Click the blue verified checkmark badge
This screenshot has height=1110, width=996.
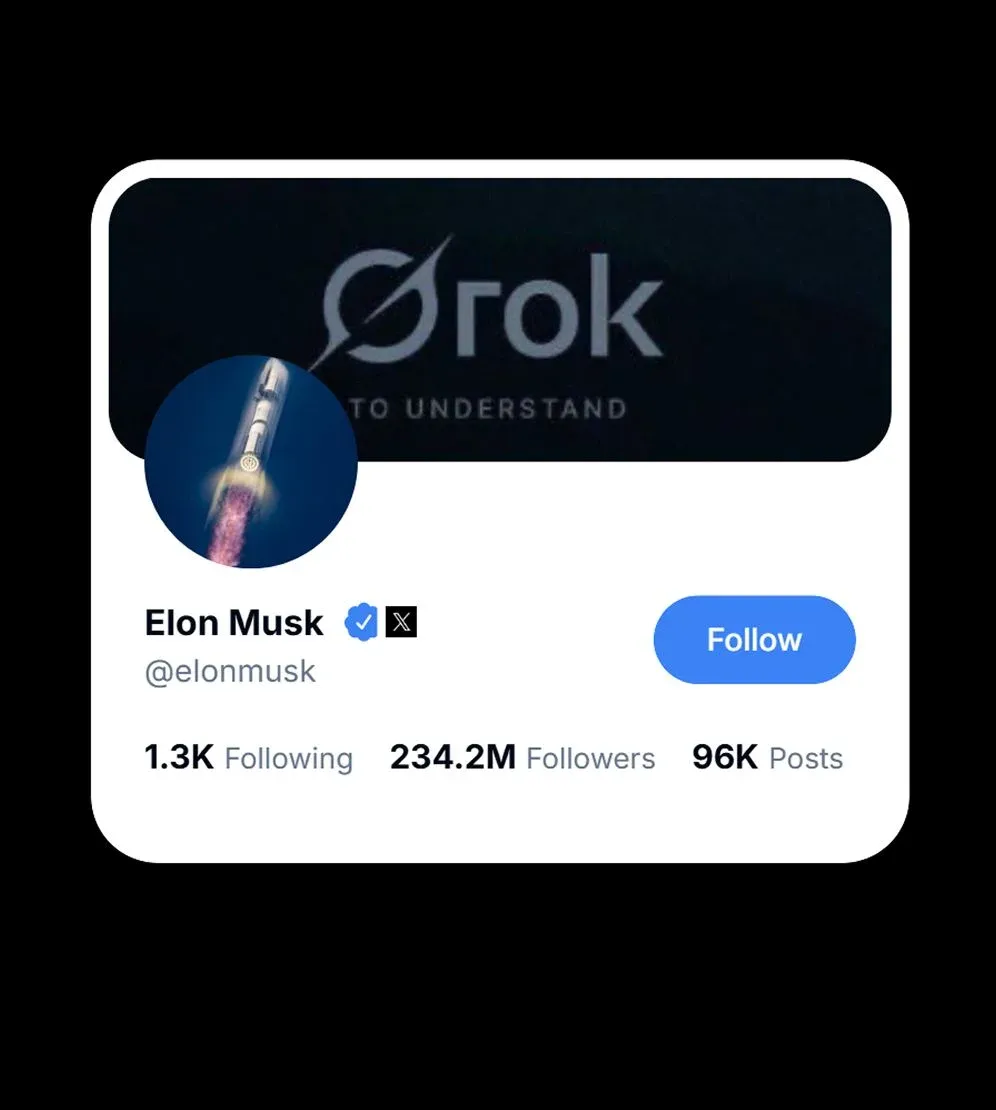[361, 622]
